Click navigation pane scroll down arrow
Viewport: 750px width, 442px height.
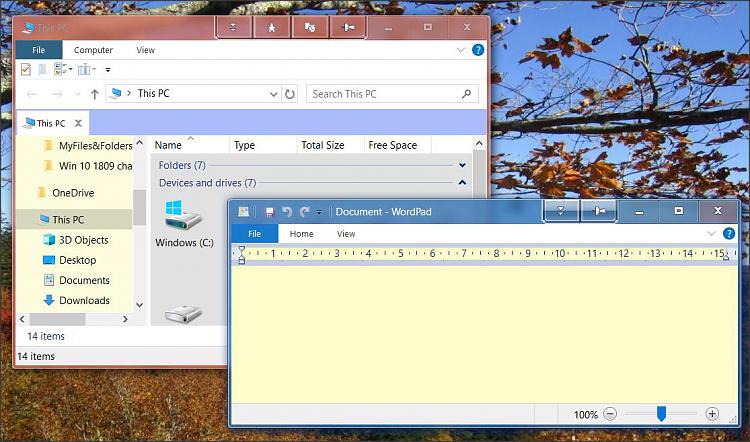pyautogui.click(x=140, y=304)
